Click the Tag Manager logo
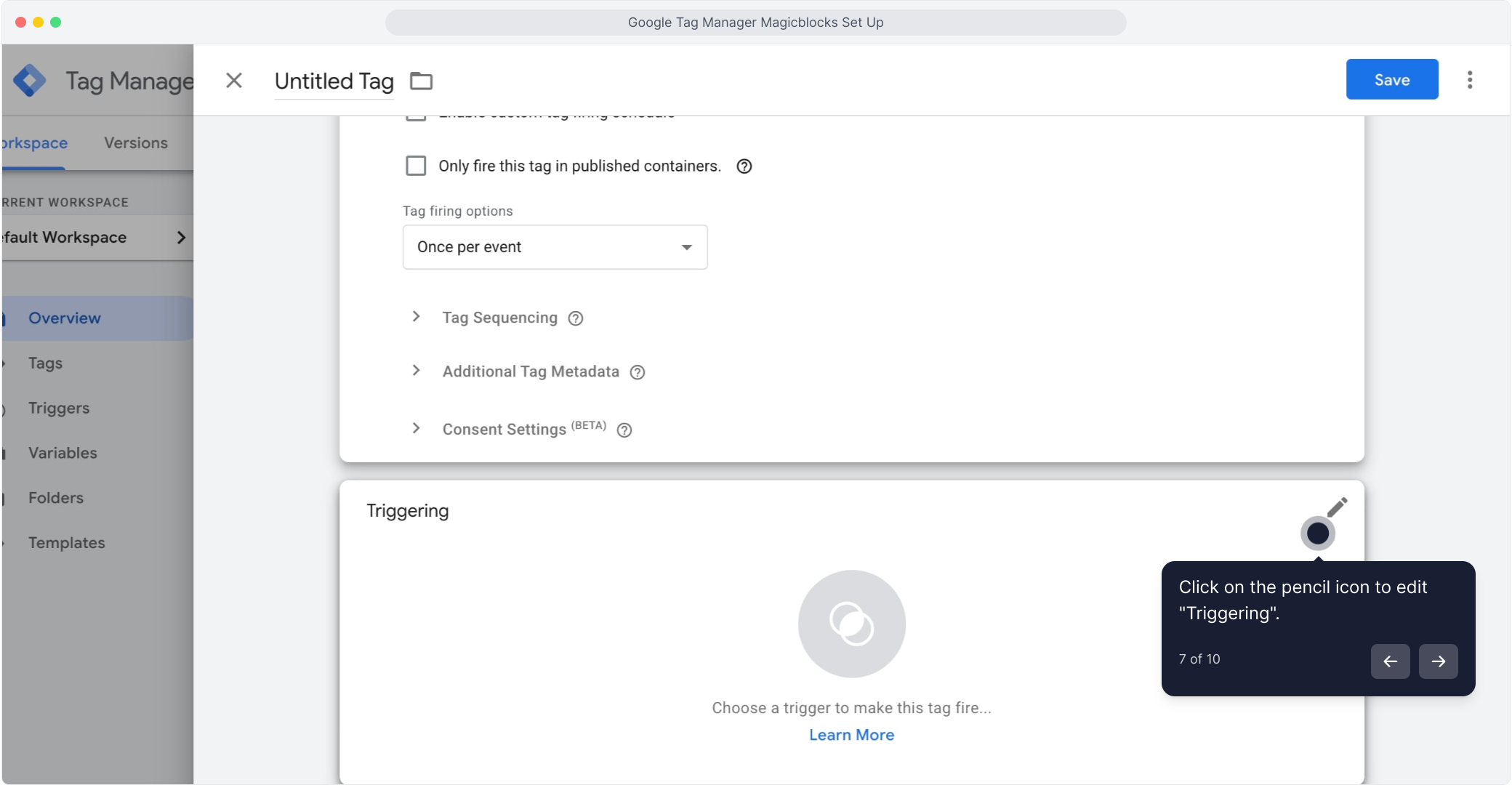This screenshot has height=785, width=1512. click(30, 81)
